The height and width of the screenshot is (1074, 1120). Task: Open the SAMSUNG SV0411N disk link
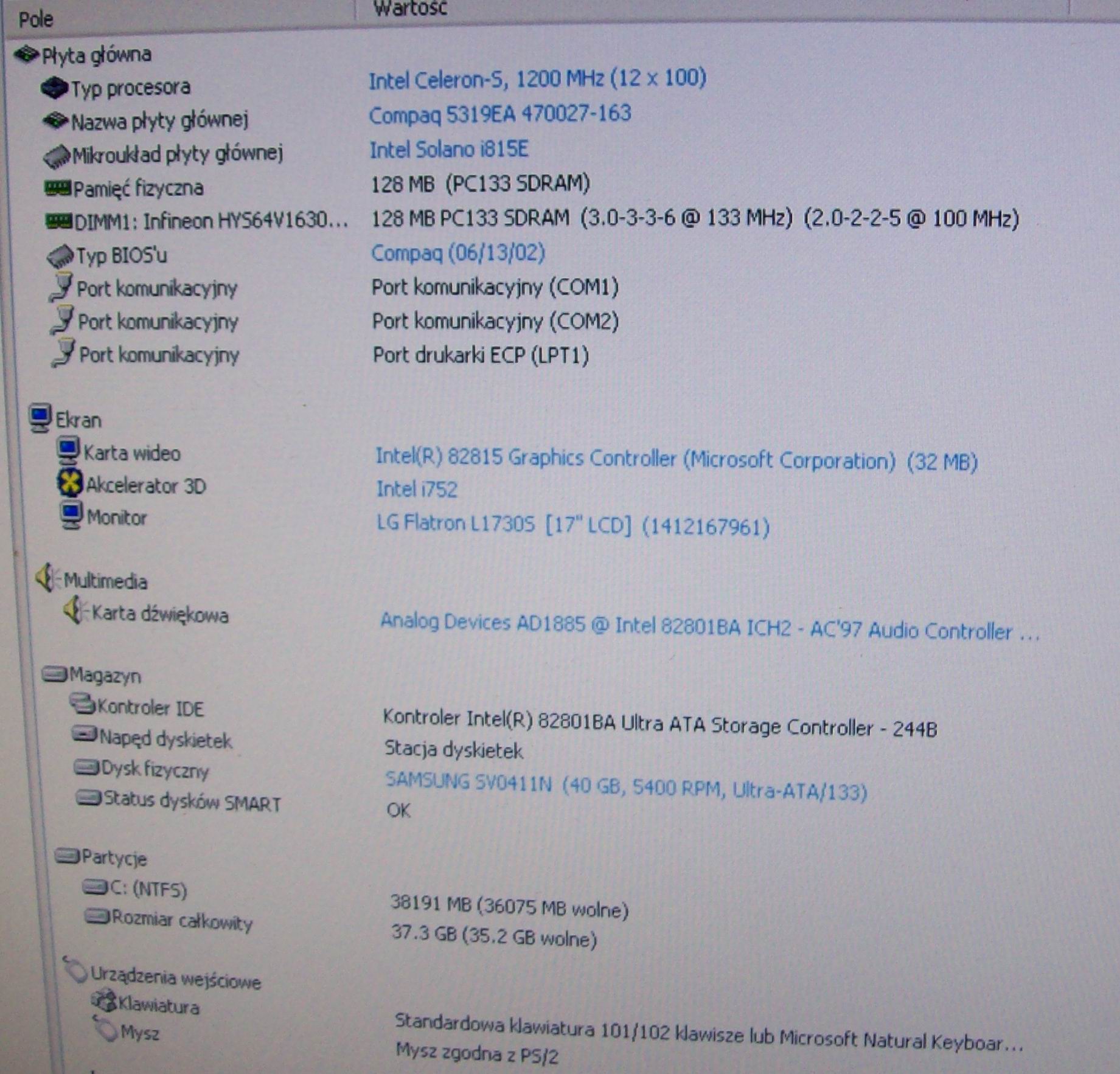(x=627, y=786)
